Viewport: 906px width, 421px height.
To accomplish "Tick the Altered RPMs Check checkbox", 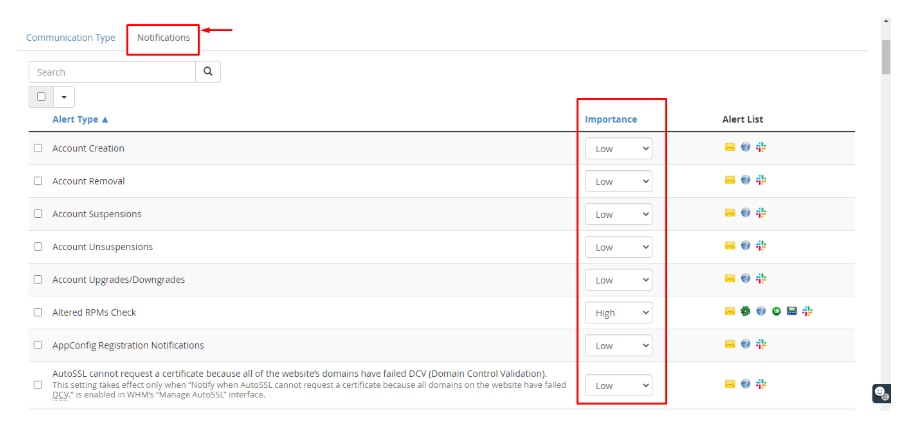I will (38, 313).
